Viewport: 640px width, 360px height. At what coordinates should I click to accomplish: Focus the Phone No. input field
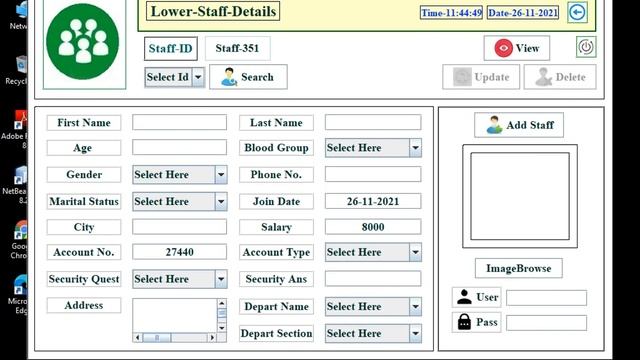coord(373,174)
